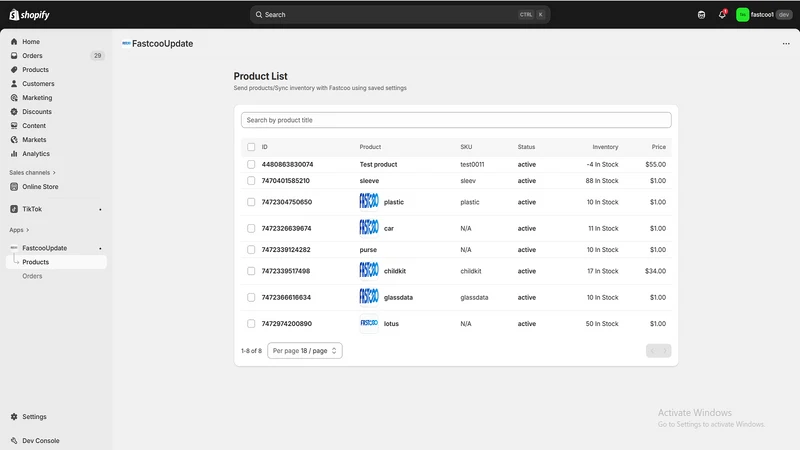Check the childkit row checkbox
The image size is (800, 450).
tap(251, 271)
